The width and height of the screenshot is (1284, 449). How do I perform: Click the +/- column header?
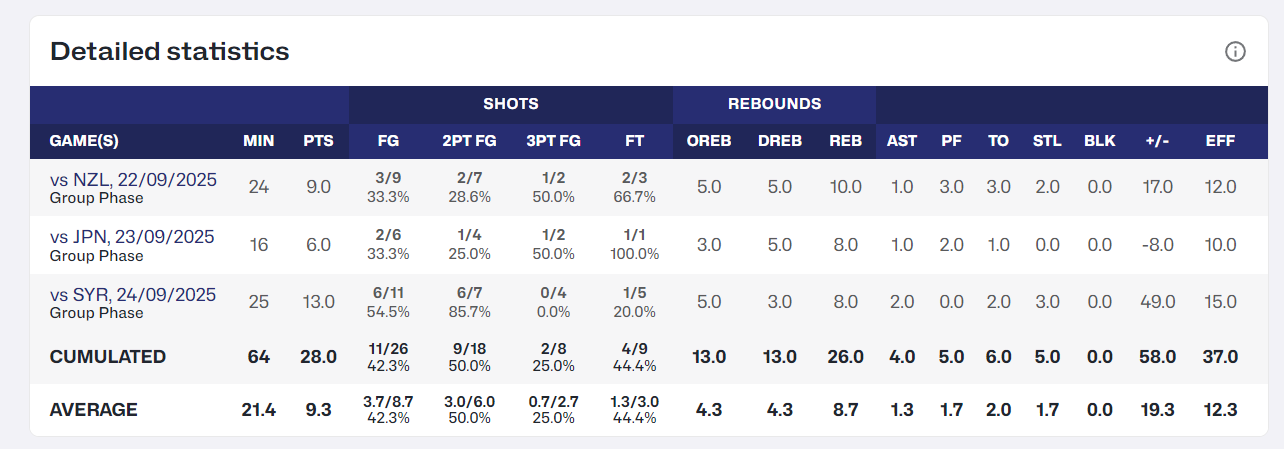pos(1159,141)
